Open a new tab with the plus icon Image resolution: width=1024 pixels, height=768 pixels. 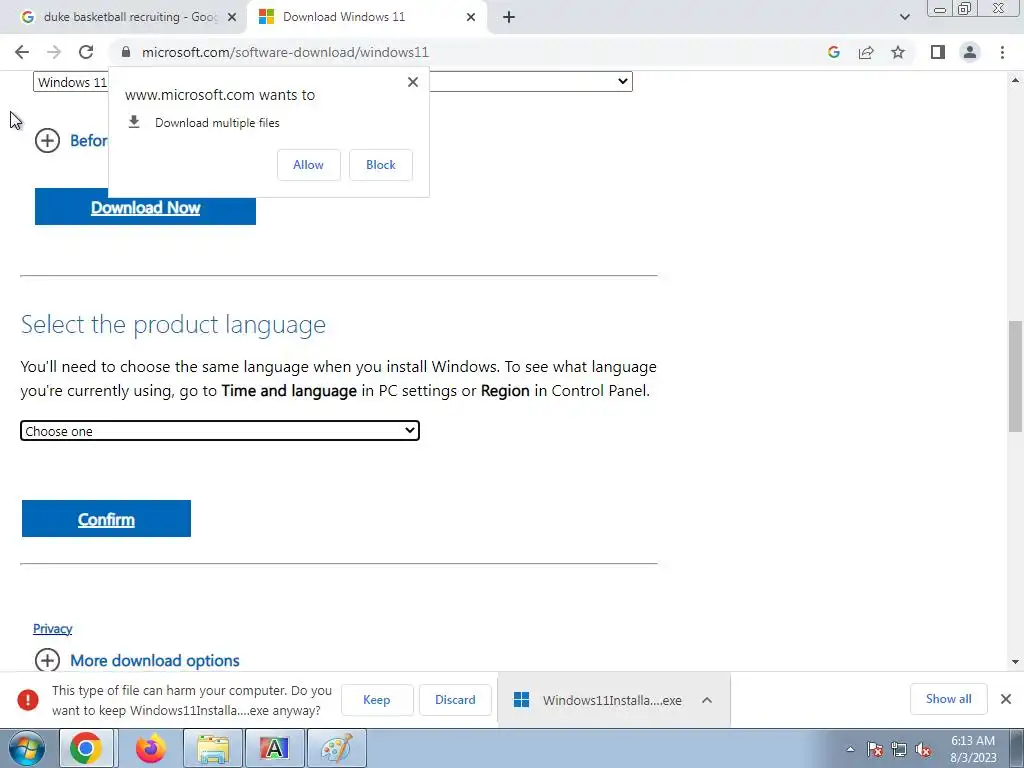click(509, 17)
